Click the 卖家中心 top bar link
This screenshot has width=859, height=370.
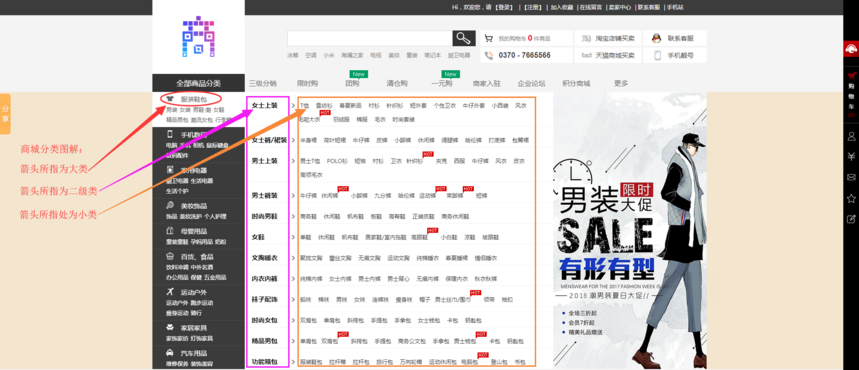(620, 7)
